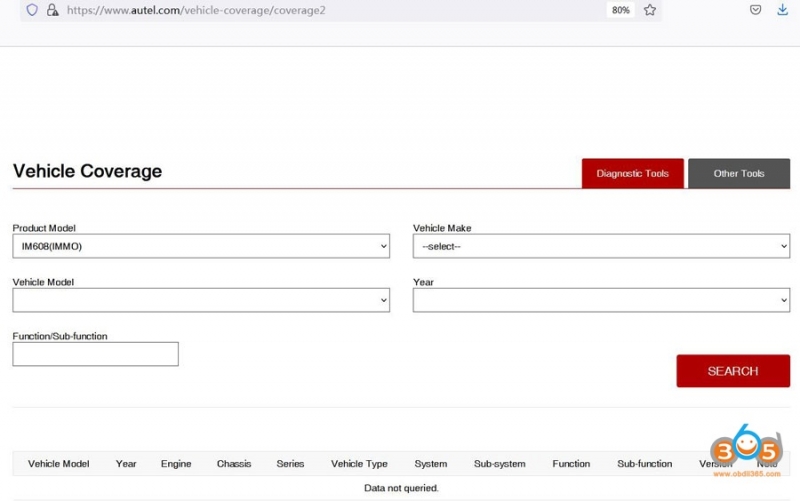The height and width of the screenshot is (501, 800).
Task: Click the red SEARCH button
Action: point(733,371)
